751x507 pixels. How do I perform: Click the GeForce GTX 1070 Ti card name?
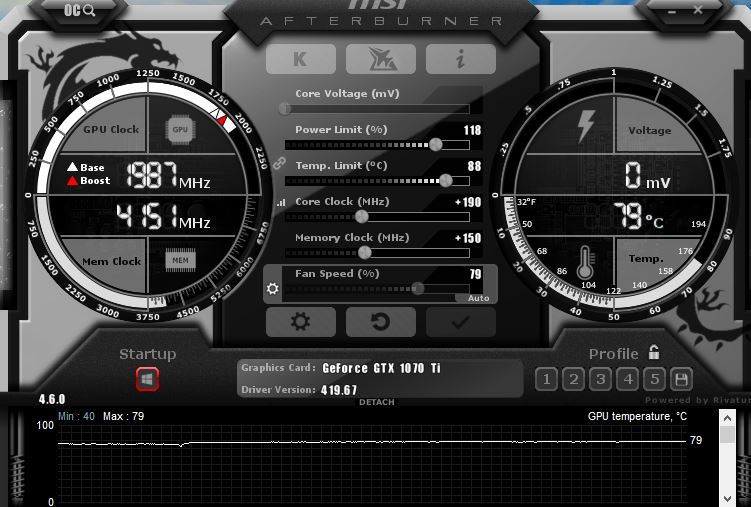tap(381, 368)
